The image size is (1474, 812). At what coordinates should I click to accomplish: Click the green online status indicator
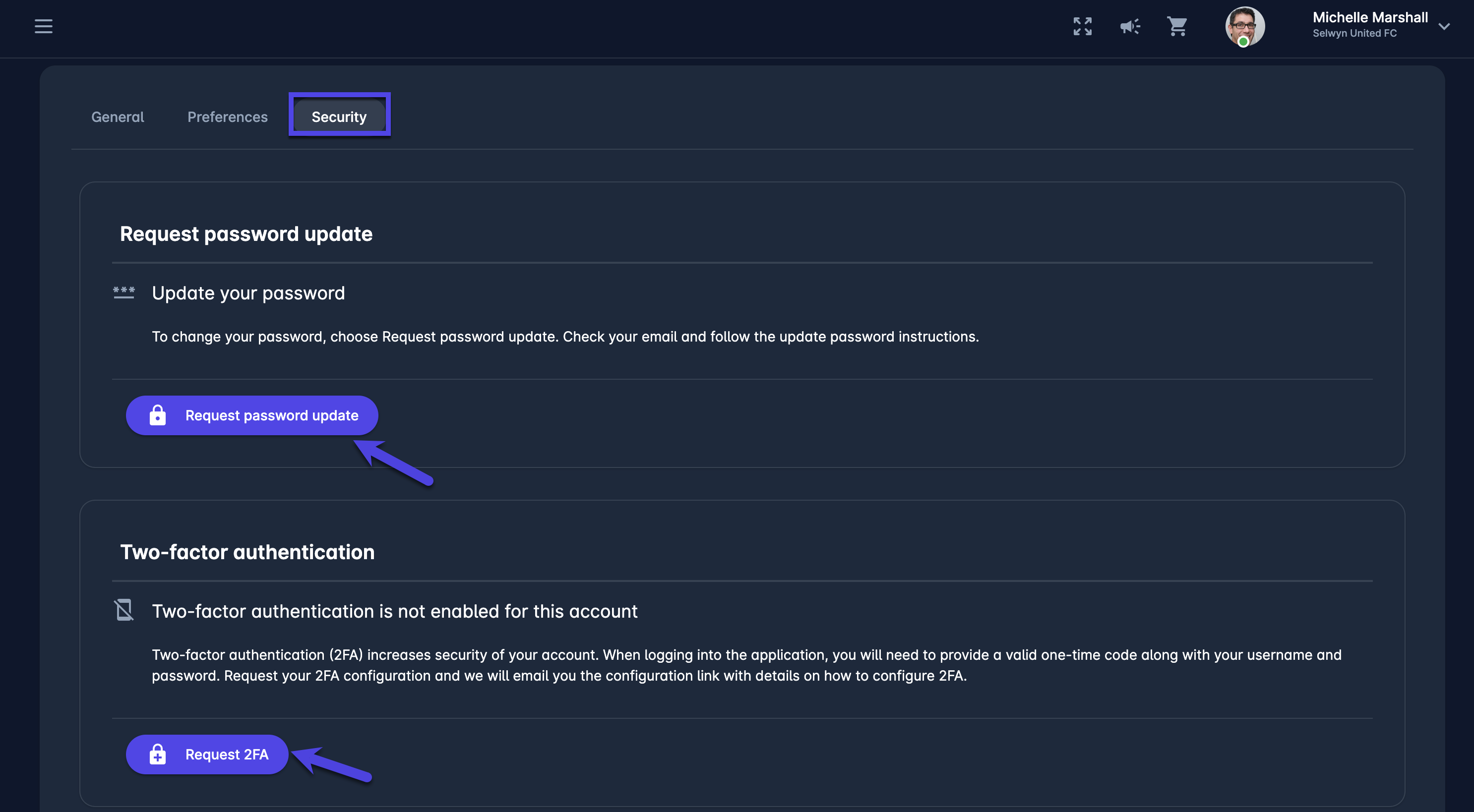coord(1243,42)
